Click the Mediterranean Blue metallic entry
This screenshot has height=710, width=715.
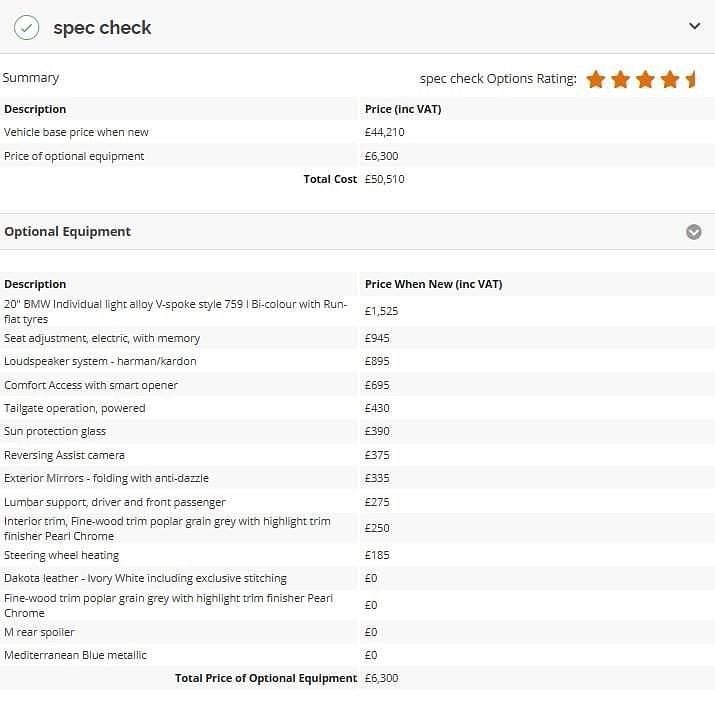pos(75,655)
